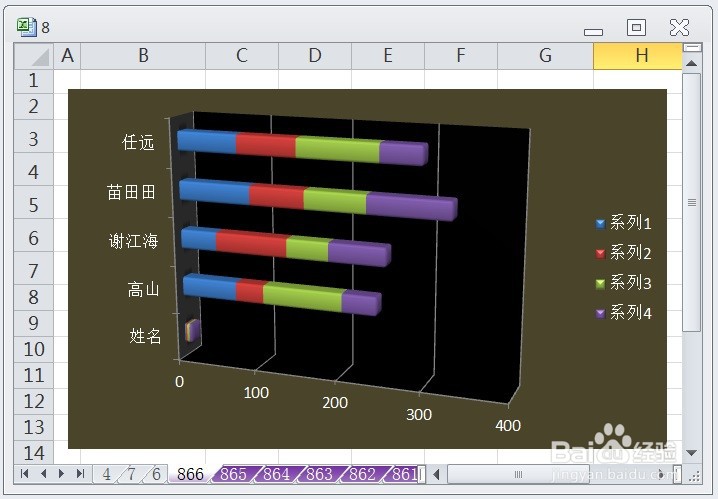Viewport: 718px width, 499px height.
Task: Select column G header
Action: coord(545,56)
